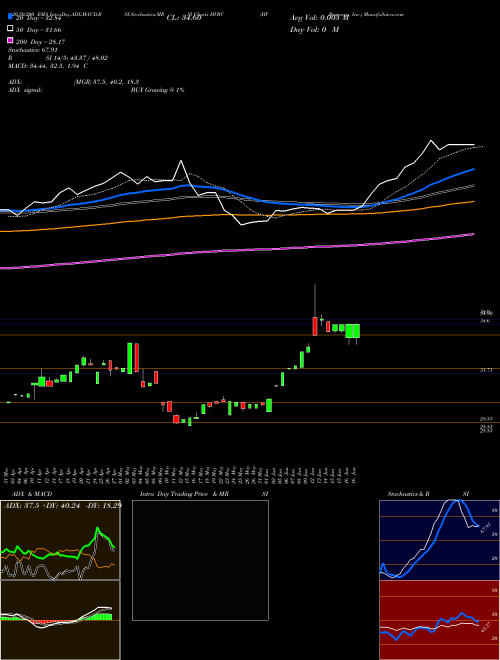Select the '200 Day = 28.17' legend text
500x660 pixels.
[x=40, y=42]
